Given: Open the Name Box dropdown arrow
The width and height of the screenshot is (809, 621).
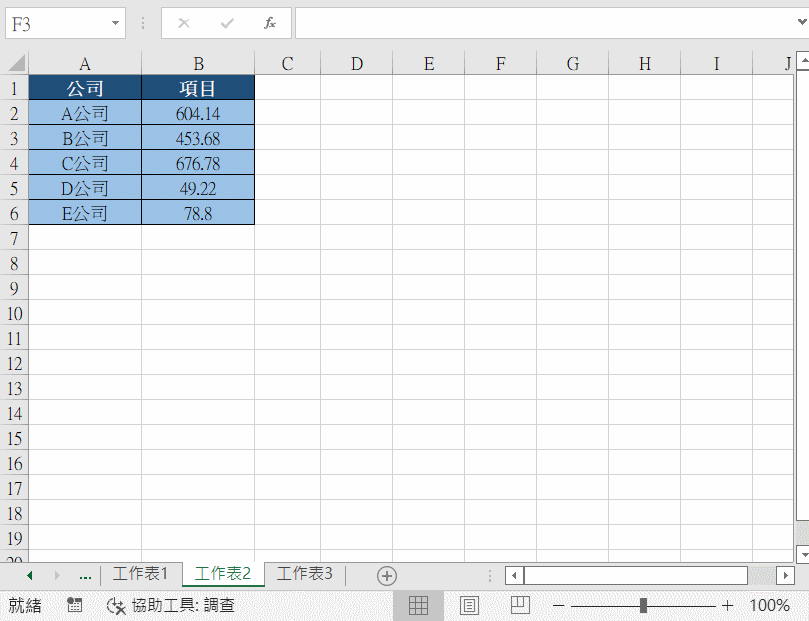Looking at the screenshot, I should 115,23.
